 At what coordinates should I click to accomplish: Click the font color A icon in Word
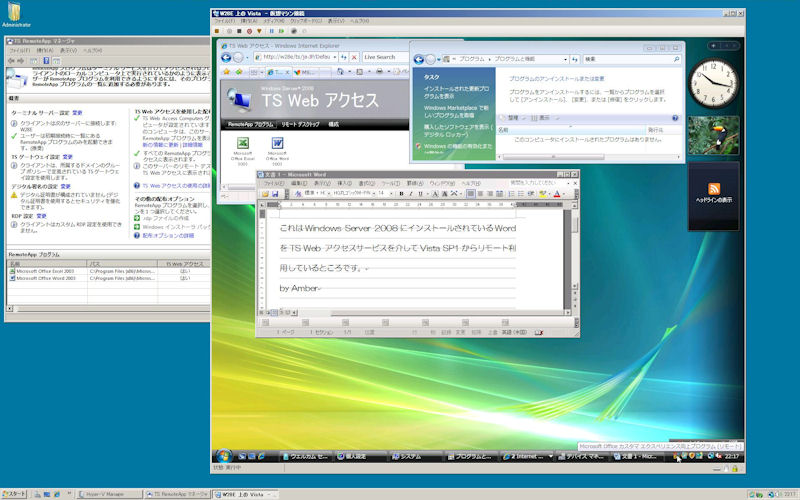pos(557,194)
